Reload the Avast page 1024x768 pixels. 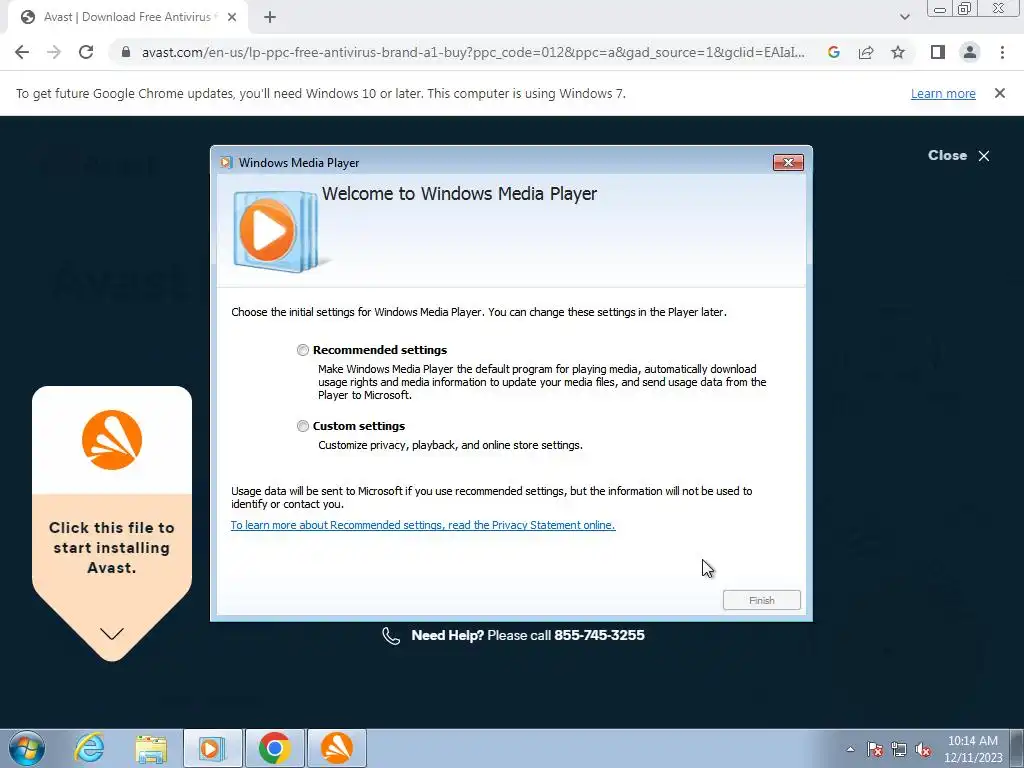pos(86,52)
